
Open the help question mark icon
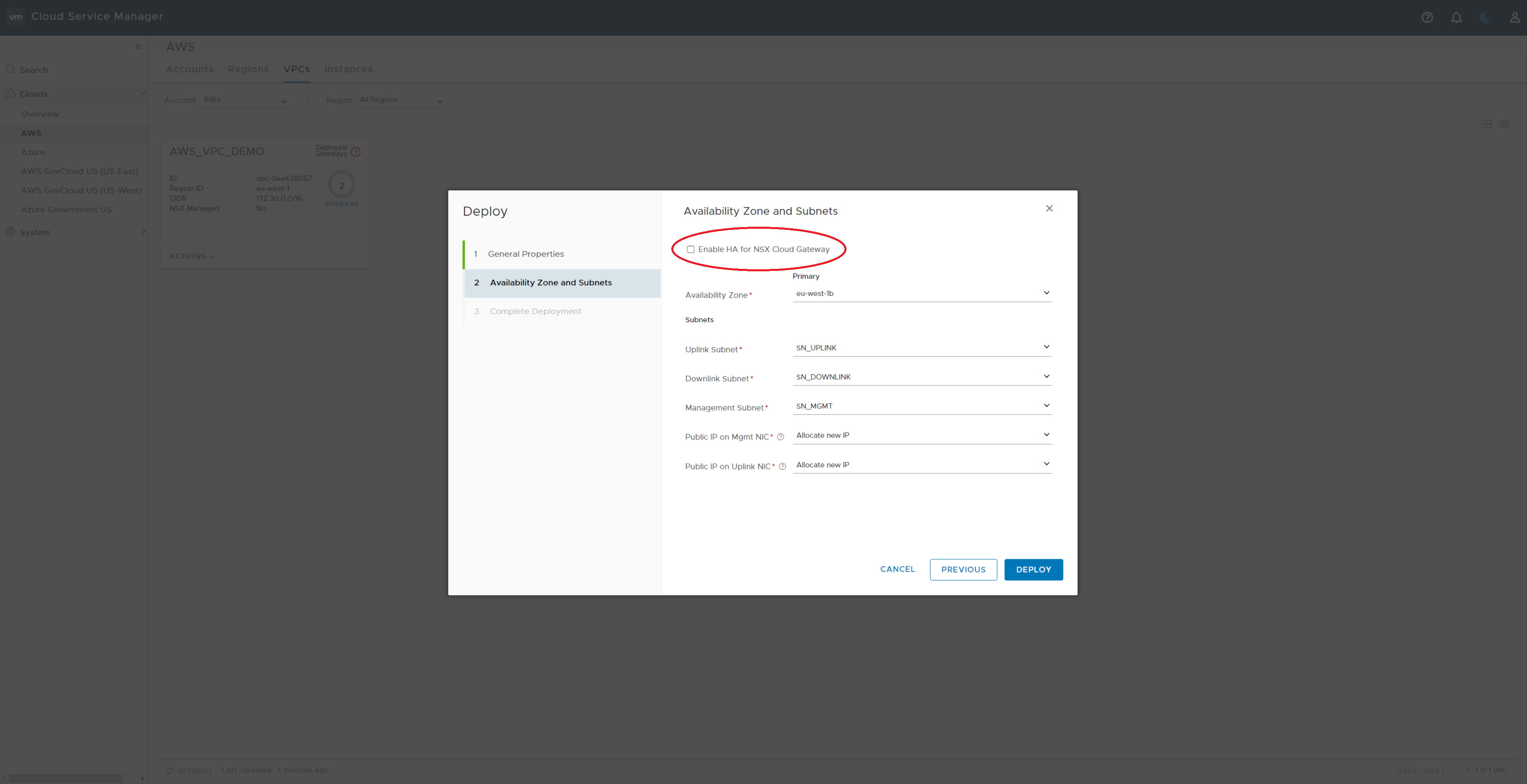click(x=1427, y=18)
